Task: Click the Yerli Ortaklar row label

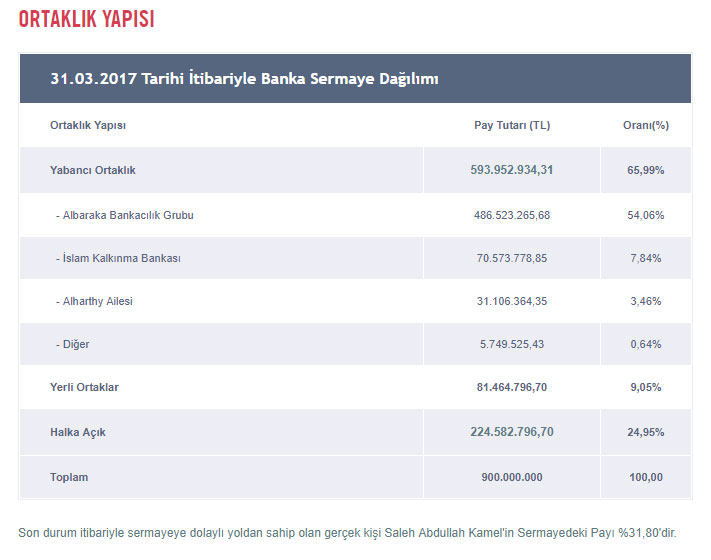Action: (x=84, y=387)
